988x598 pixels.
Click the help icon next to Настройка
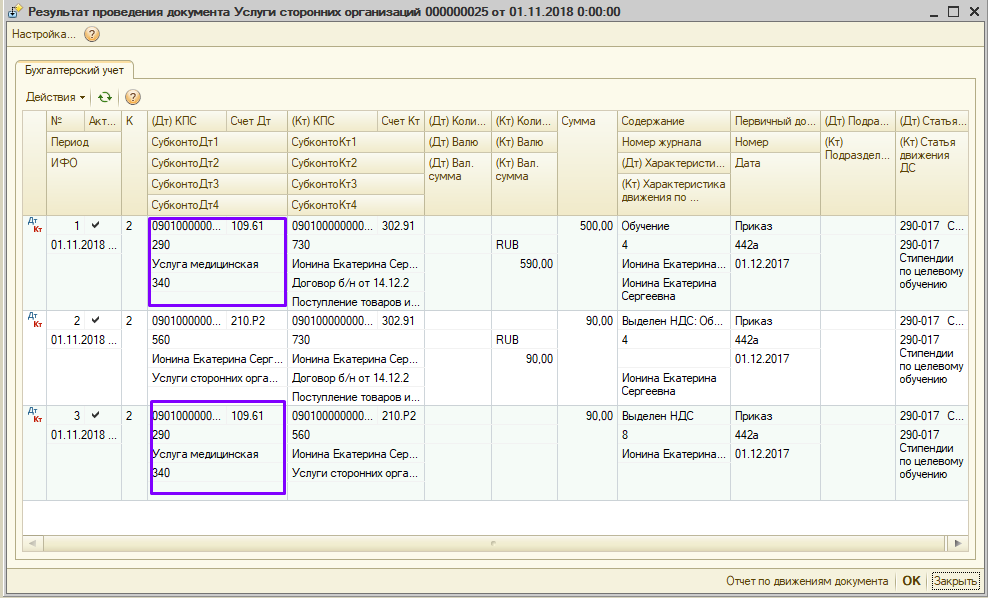pos(92,34)
